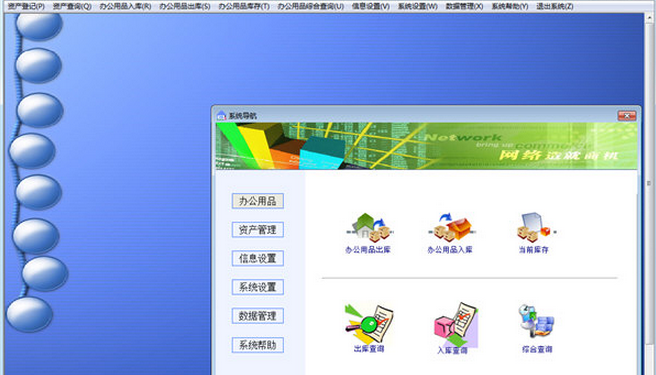
Task: Close the 系统导航 window
Action: 627,116
